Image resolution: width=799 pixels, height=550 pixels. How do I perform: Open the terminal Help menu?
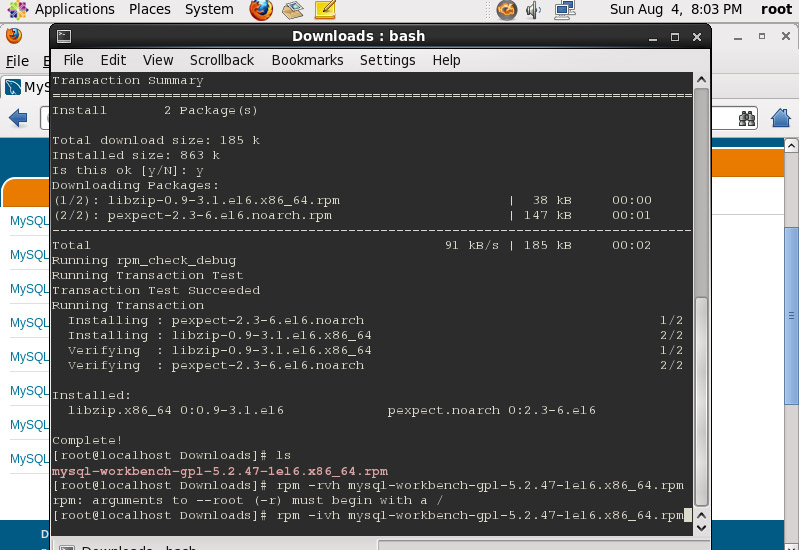446,60
